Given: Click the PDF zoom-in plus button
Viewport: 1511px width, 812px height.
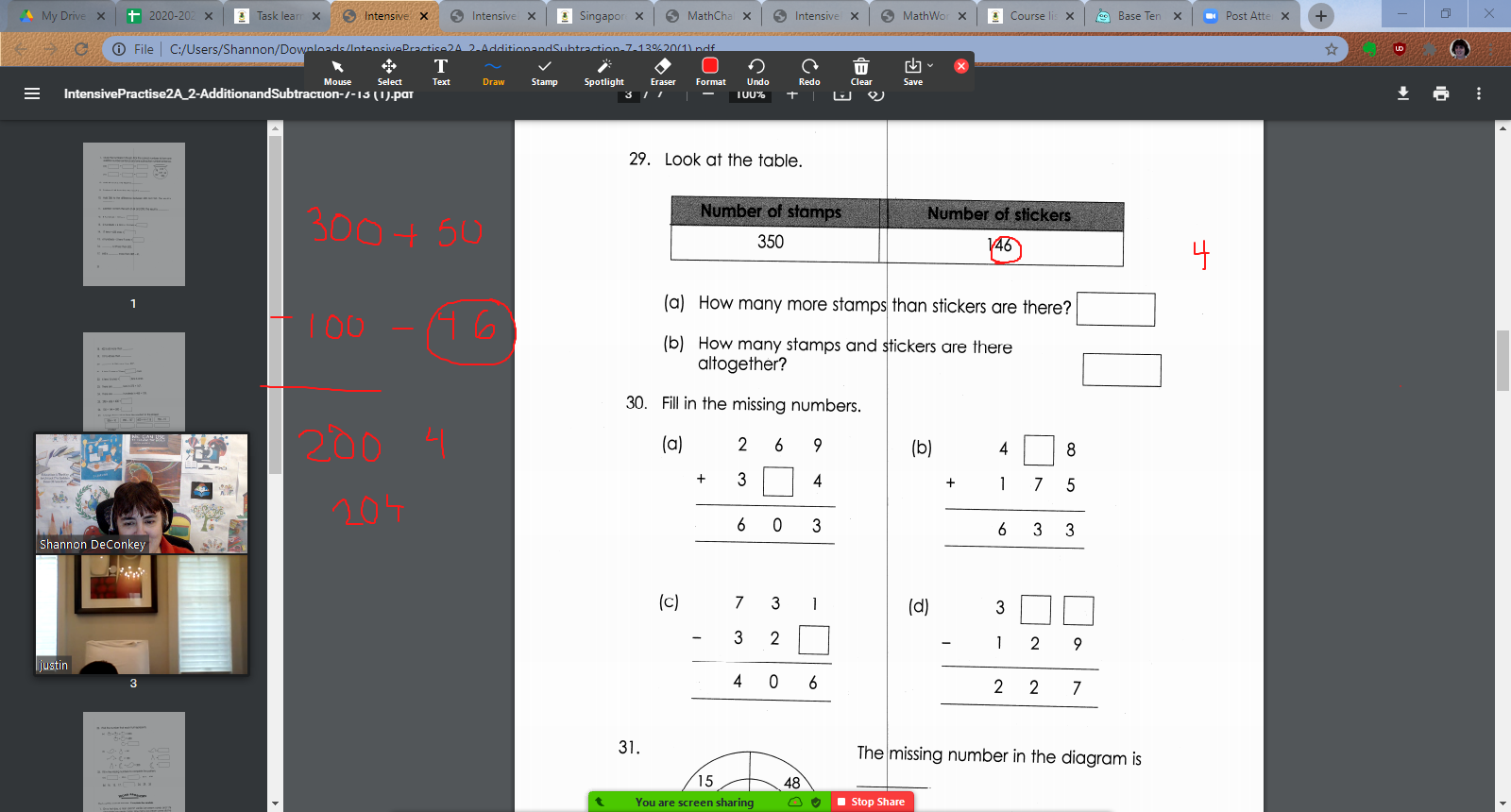Looking at the screenshot, I should click(792, 95).
